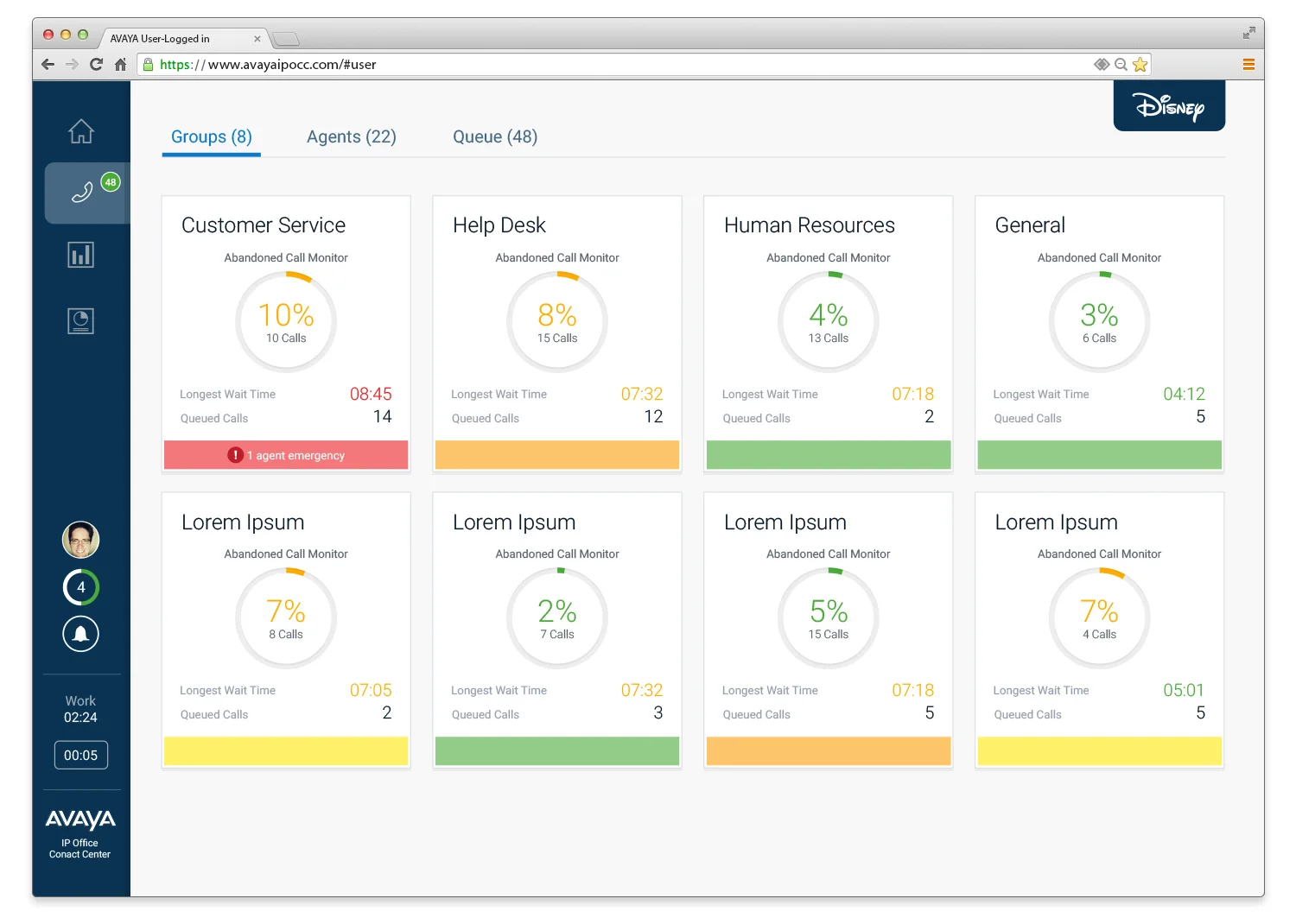Click the browser forward arrow
The width and height of the screenshot is (1296, 924).
[72, 64]
